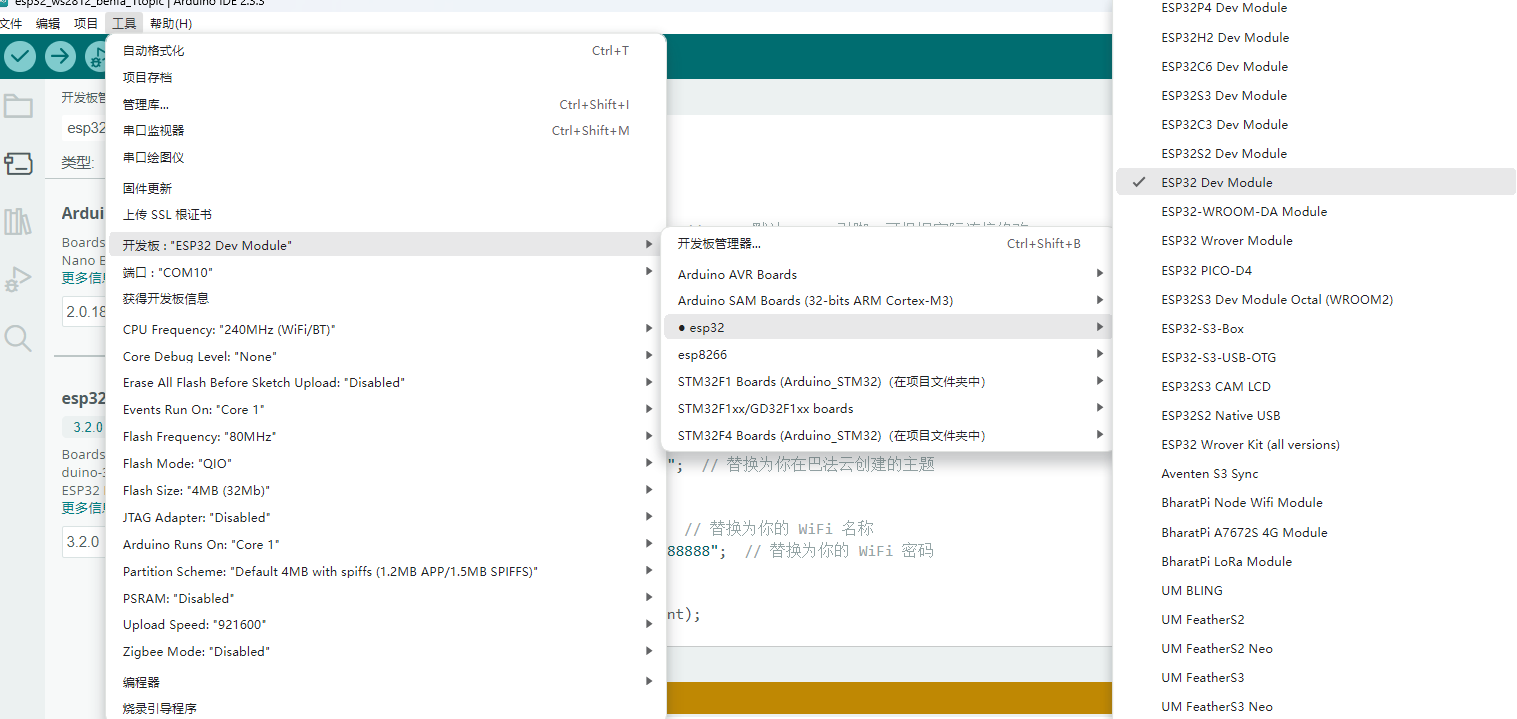This screenshot has width=1517, height=719.
Task: Expand Erase All Flash Before Sketch Upload submenu
Action: (x=386, y=382)
